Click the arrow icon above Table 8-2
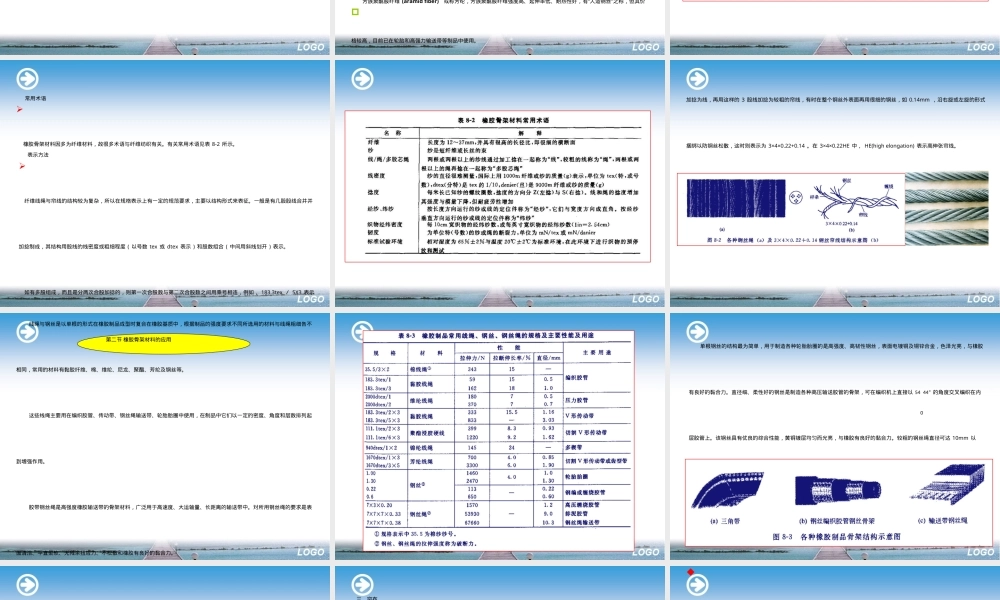 (x=362, y=79)
